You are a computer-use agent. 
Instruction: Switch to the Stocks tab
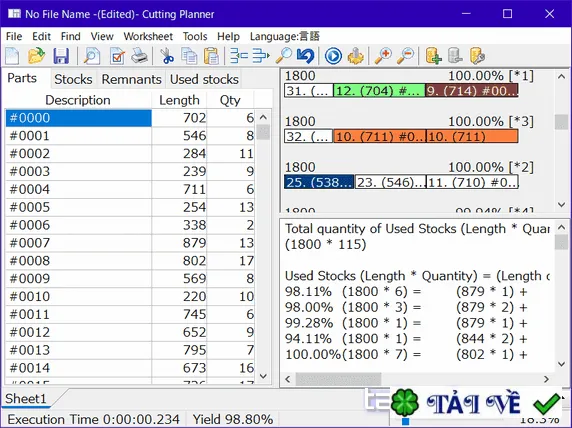click(73, 79)
